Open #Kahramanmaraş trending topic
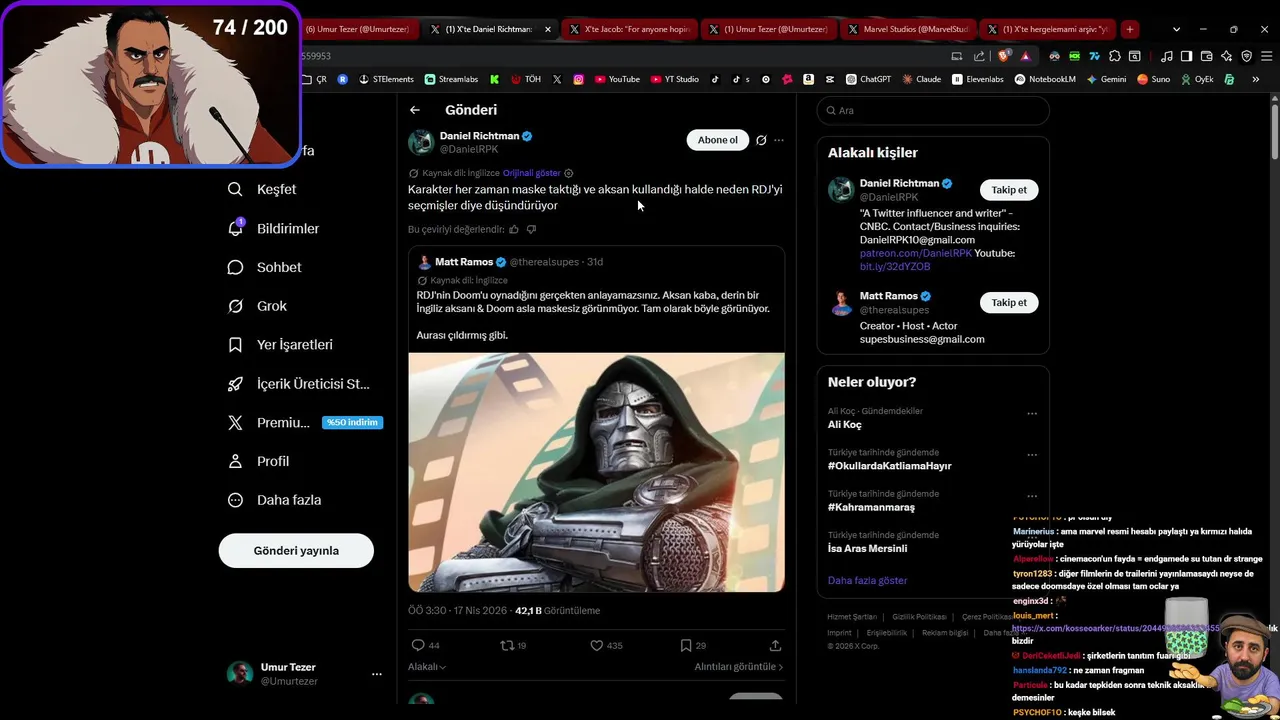1280x720 pixels. [871, 507]
